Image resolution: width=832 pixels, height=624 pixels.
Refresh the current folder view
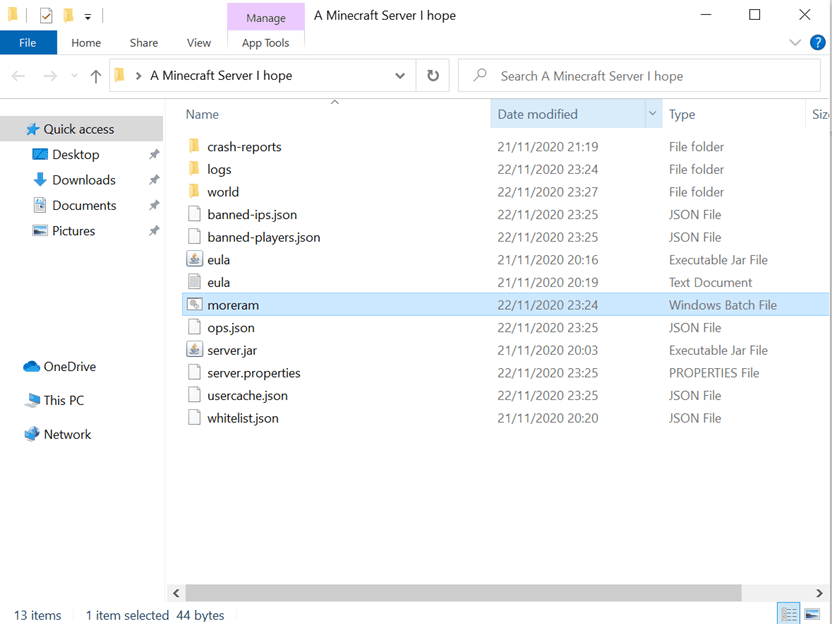(432, 76)
